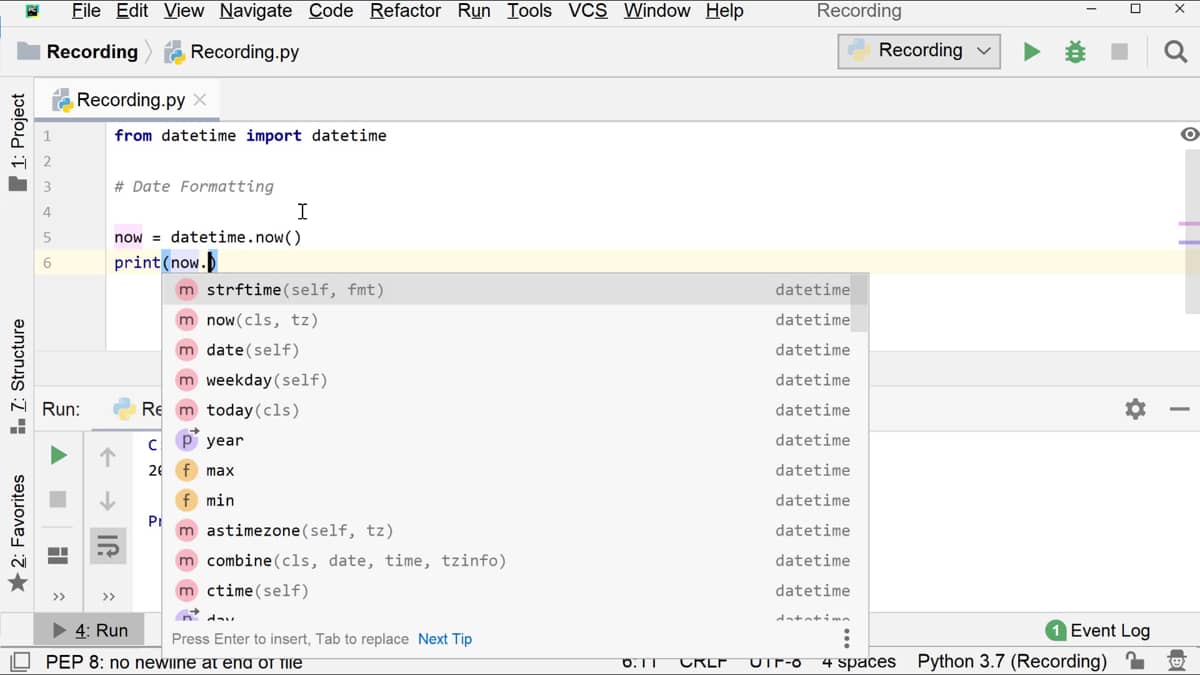The height and width of the screenshot is (675, 1200).
Task: Open Python 3.7 (Recording) interpreter selector
Action: (1012, 662)
